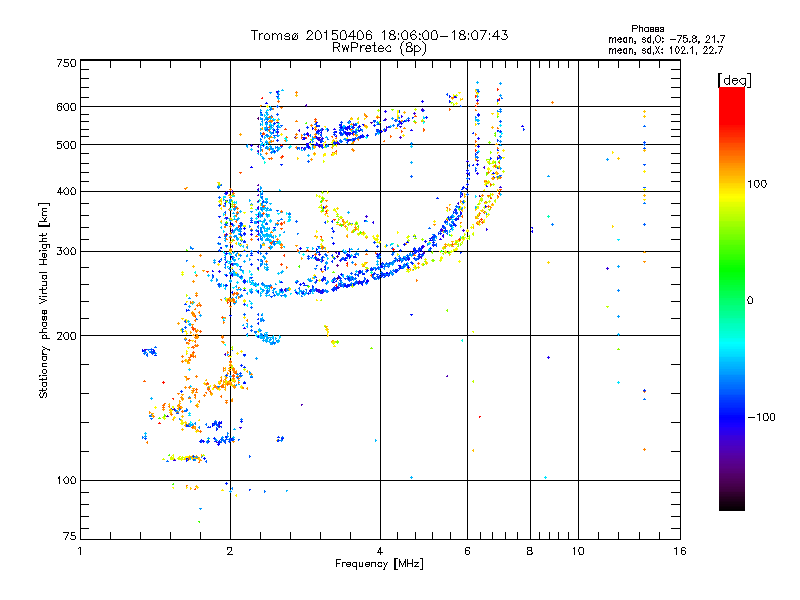800x600 pixels.
Task: Click the y-axis tick label '300'
Action: point(66,252)
